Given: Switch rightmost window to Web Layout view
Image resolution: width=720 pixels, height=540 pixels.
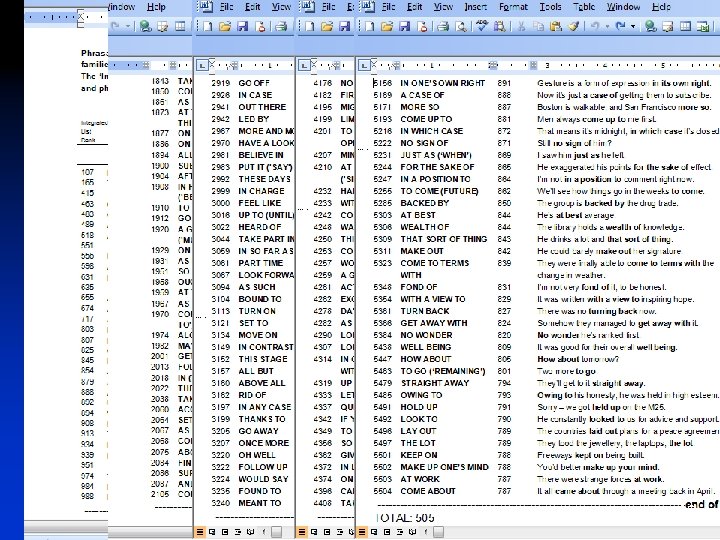Looking at the screenshot, I should (x=374, y=532).
